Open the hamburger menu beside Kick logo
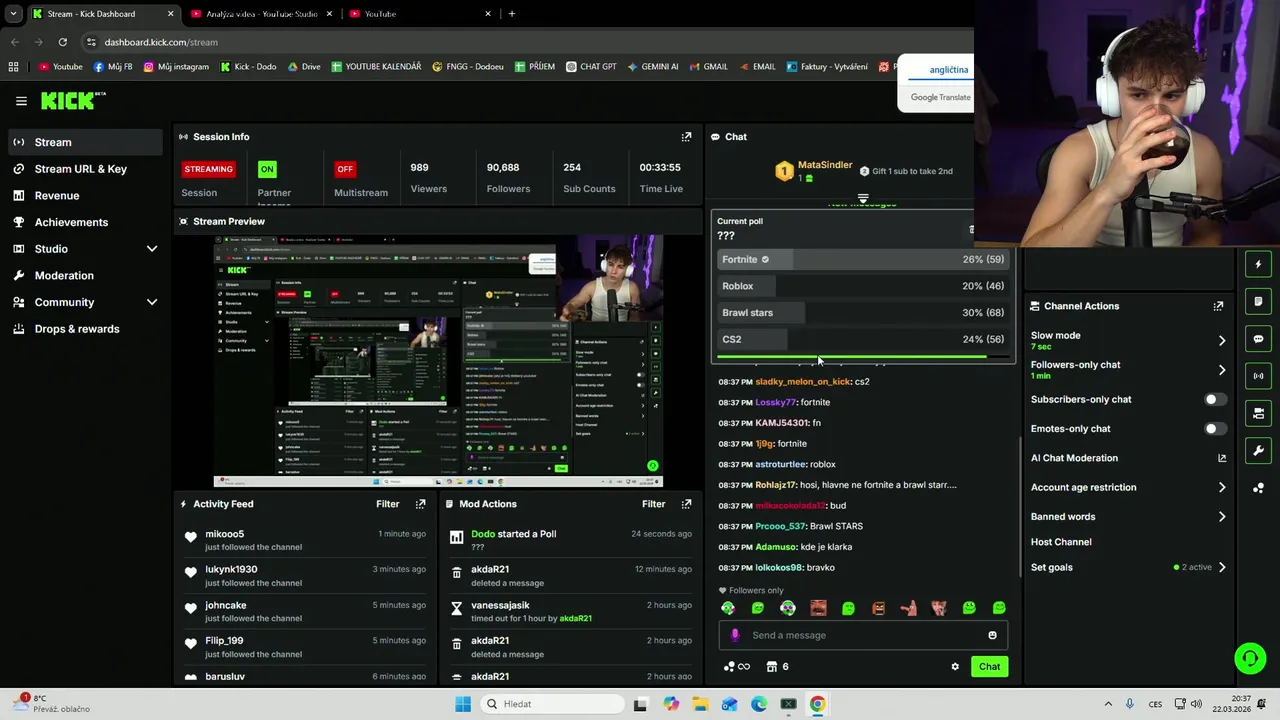Screen dimensions: 1280x720 (21, 101)
